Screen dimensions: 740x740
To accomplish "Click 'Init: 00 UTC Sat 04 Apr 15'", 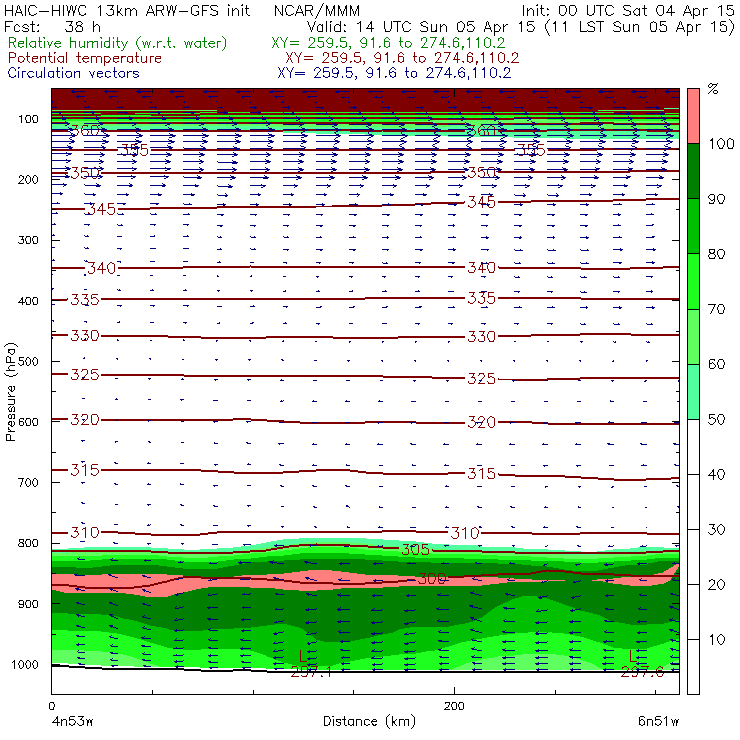I will (x=628, y=10).
